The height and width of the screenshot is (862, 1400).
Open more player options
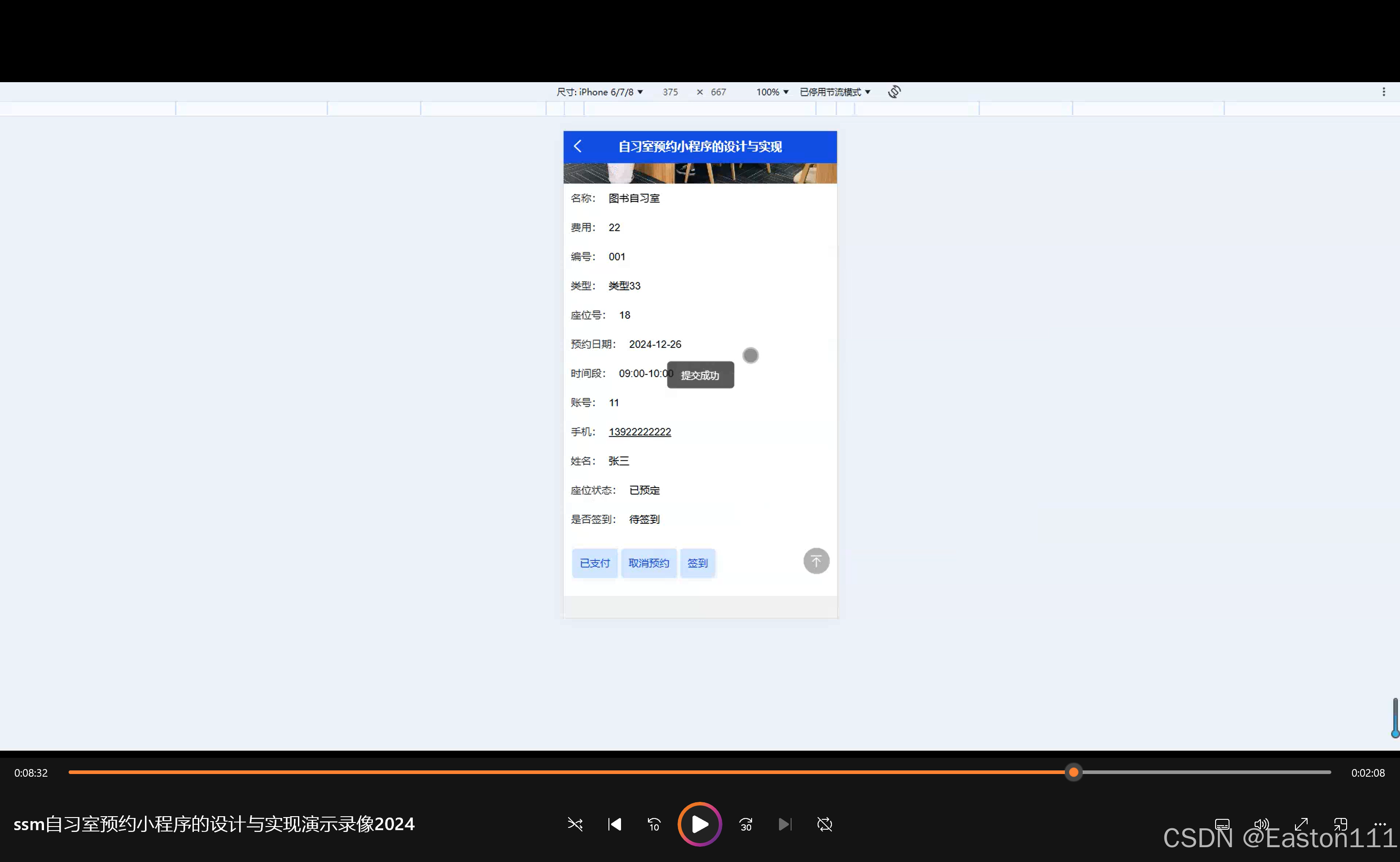[1379, 824]
